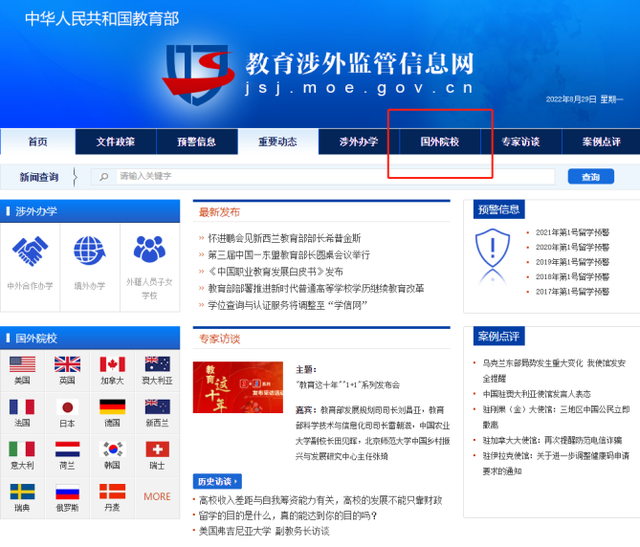Viewport: 640px width, 547px height.
Task: Click the United States flag icon
Action: (x=22, y=364)
